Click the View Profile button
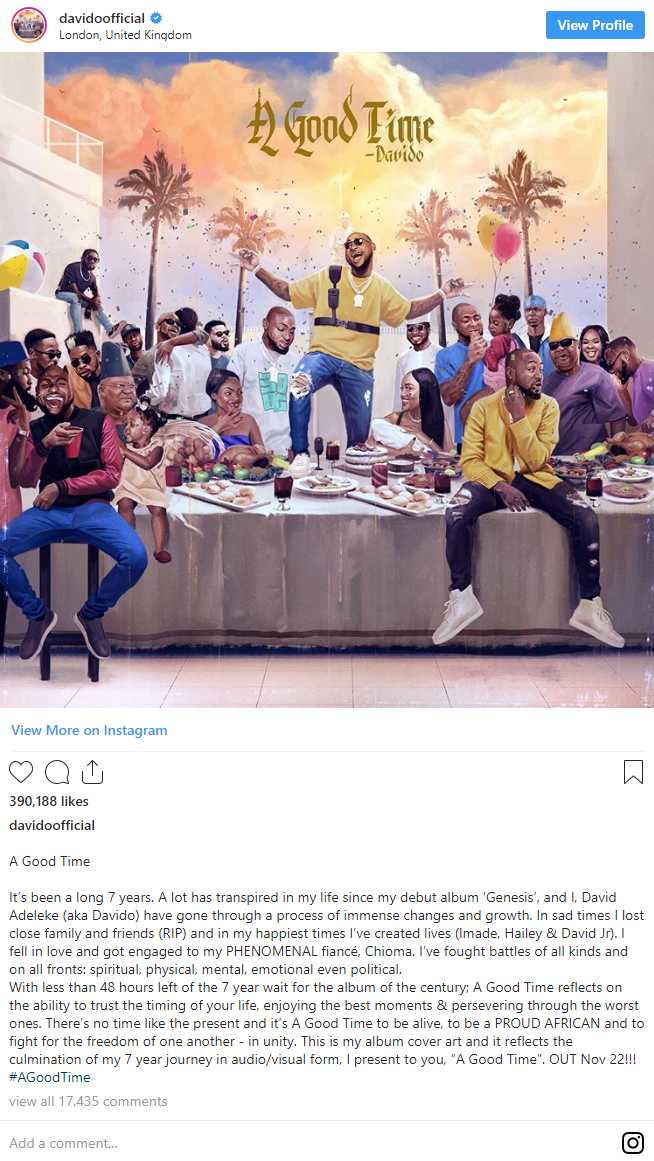 tap(595, 25)
